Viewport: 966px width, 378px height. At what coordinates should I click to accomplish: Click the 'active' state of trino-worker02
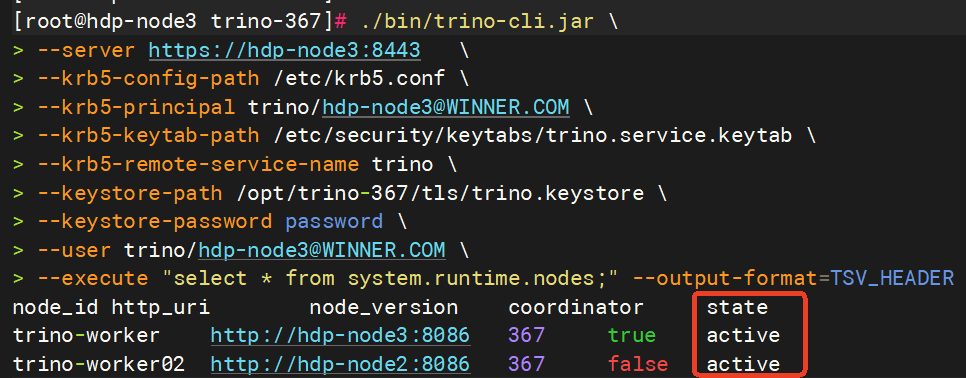click(743, 364)
